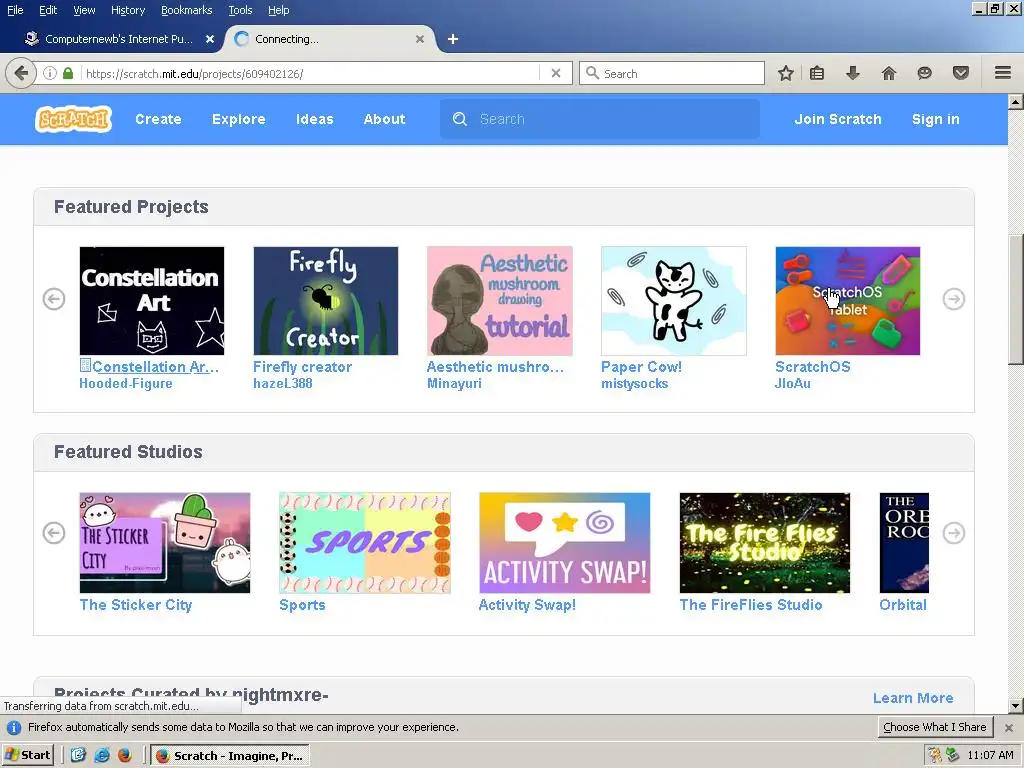Screen dimensions: 1024x768
Task: Click the chat smiley toolbar icon
Action: point(924,73)
